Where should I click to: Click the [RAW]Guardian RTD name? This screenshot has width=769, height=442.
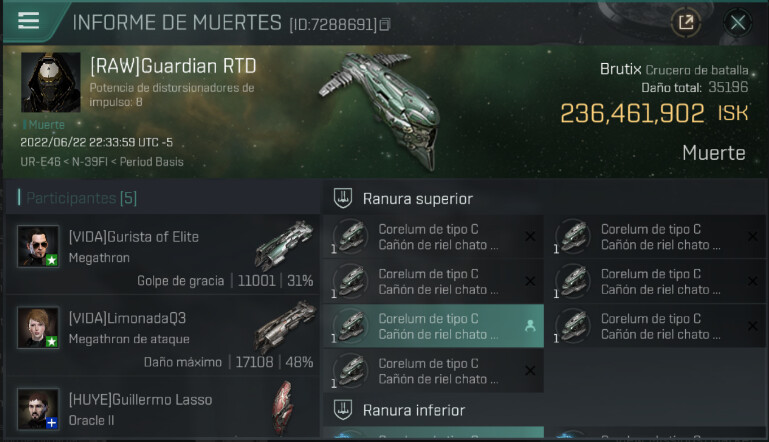tap(173, 66)
